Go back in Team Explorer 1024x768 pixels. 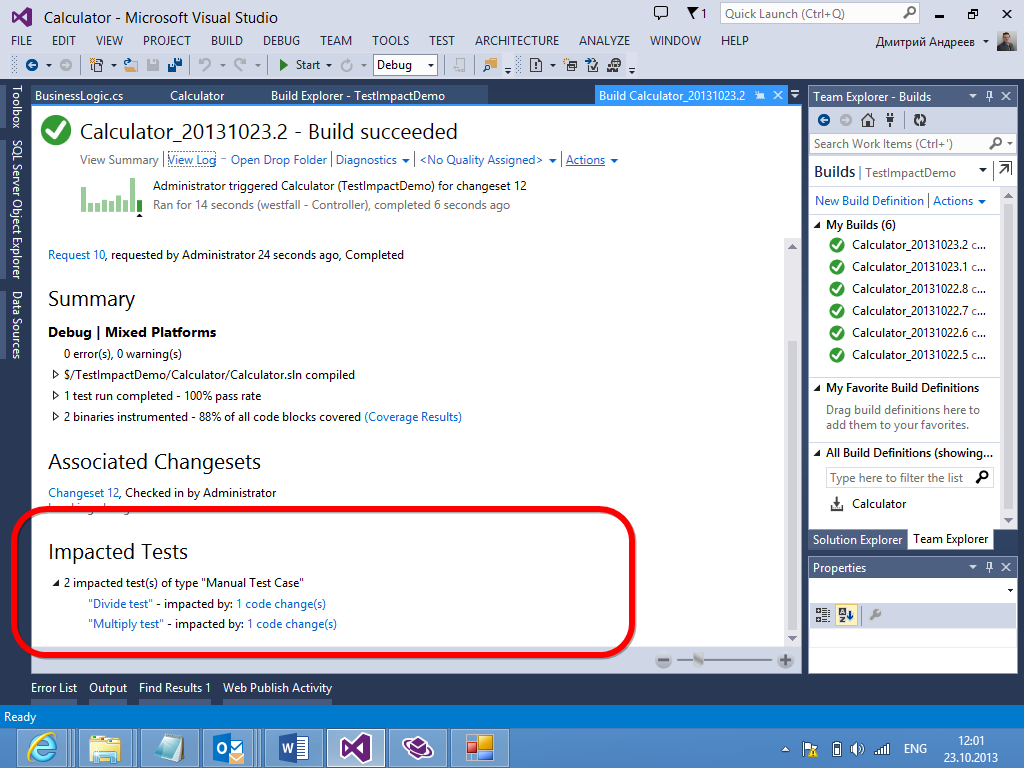tap(824, 120)
